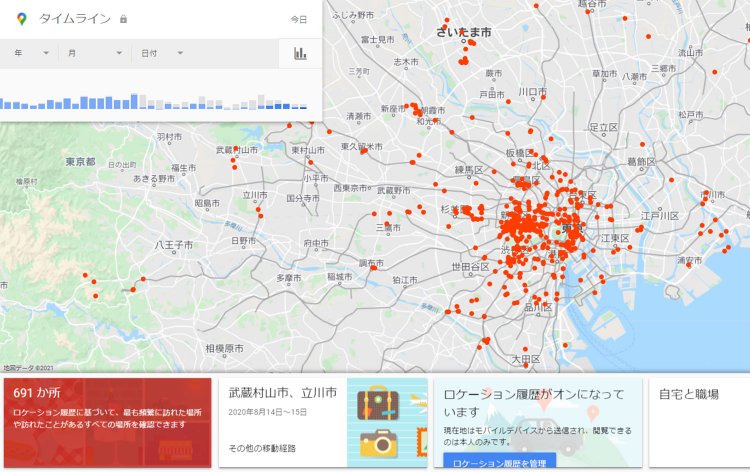Click the suitcase and camera trip thumbnail
Viewport: 750px width, 472px height.
pos(387,423)
